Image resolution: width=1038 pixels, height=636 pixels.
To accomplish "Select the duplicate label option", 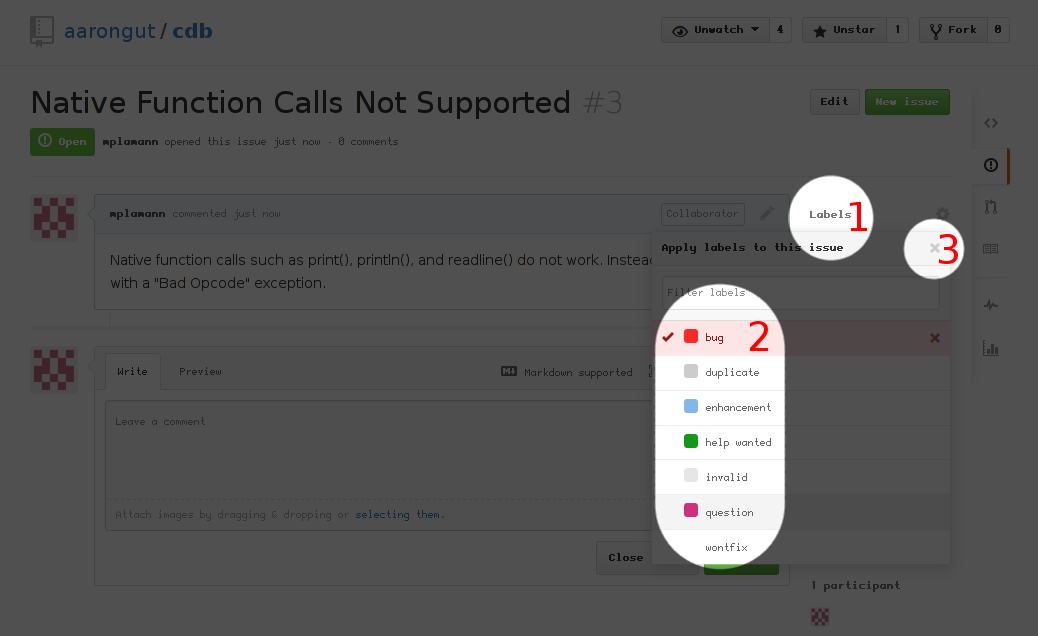I will point(731,372).
